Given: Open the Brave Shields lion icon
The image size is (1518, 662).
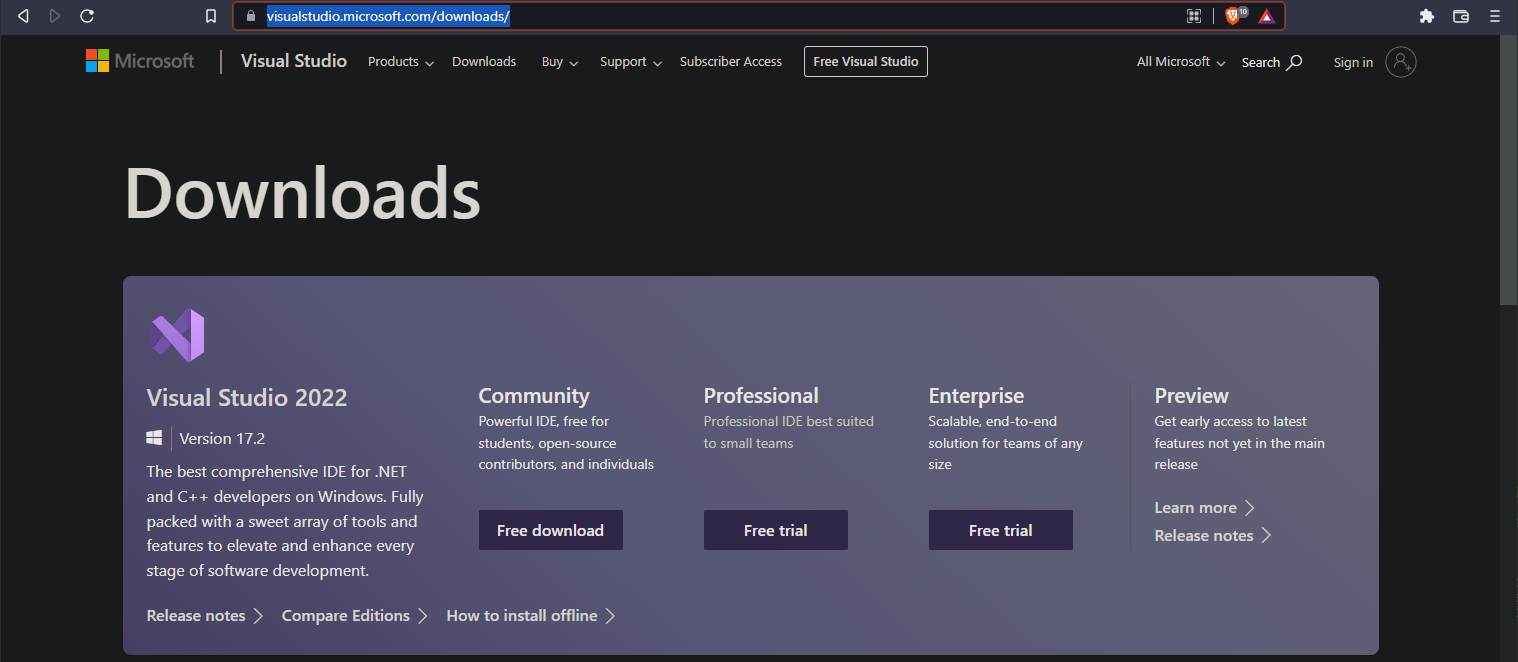Looking at the screenshot, I should point(1233,16).
